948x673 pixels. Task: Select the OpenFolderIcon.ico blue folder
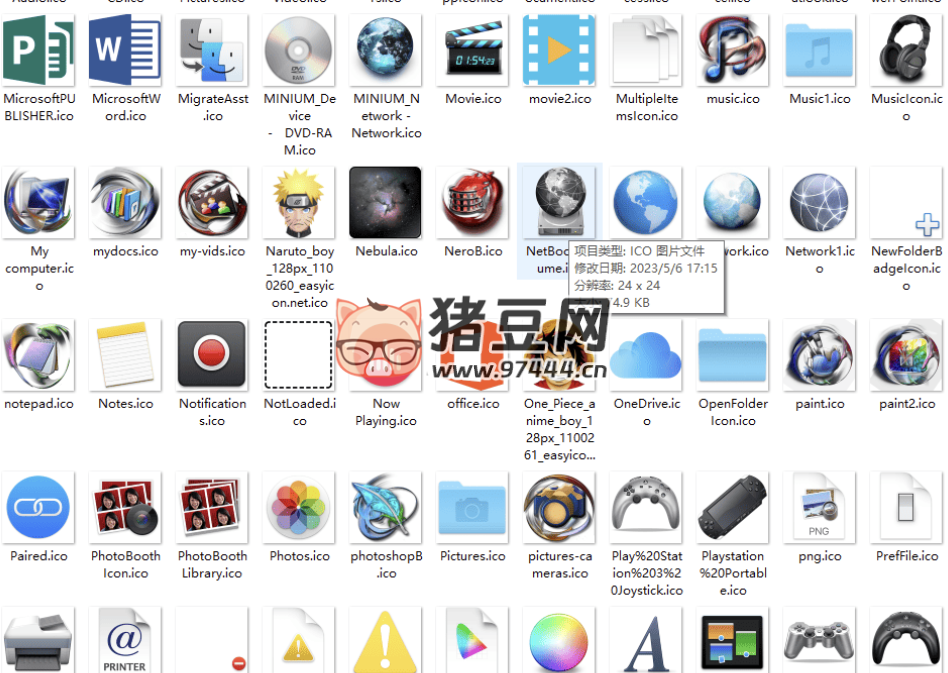pyautogui.click(x=732, y=355)
